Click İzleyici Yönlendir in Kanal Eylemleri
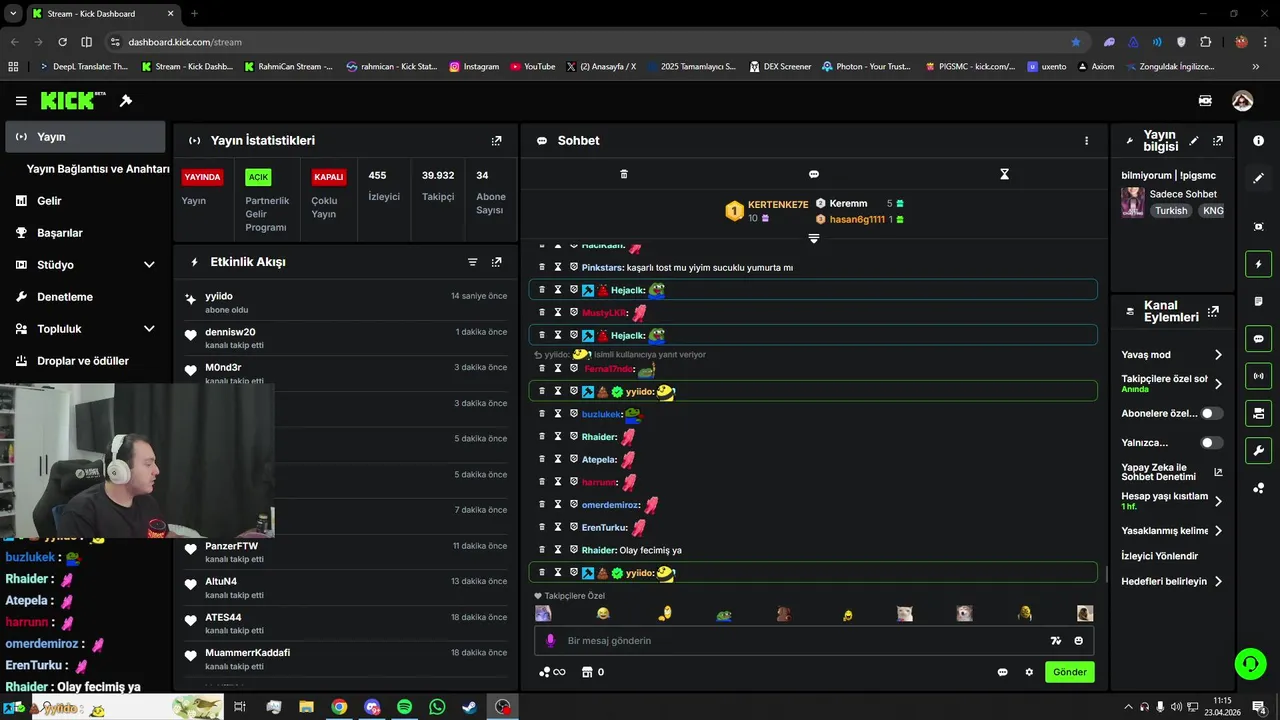 [1160, 556]
